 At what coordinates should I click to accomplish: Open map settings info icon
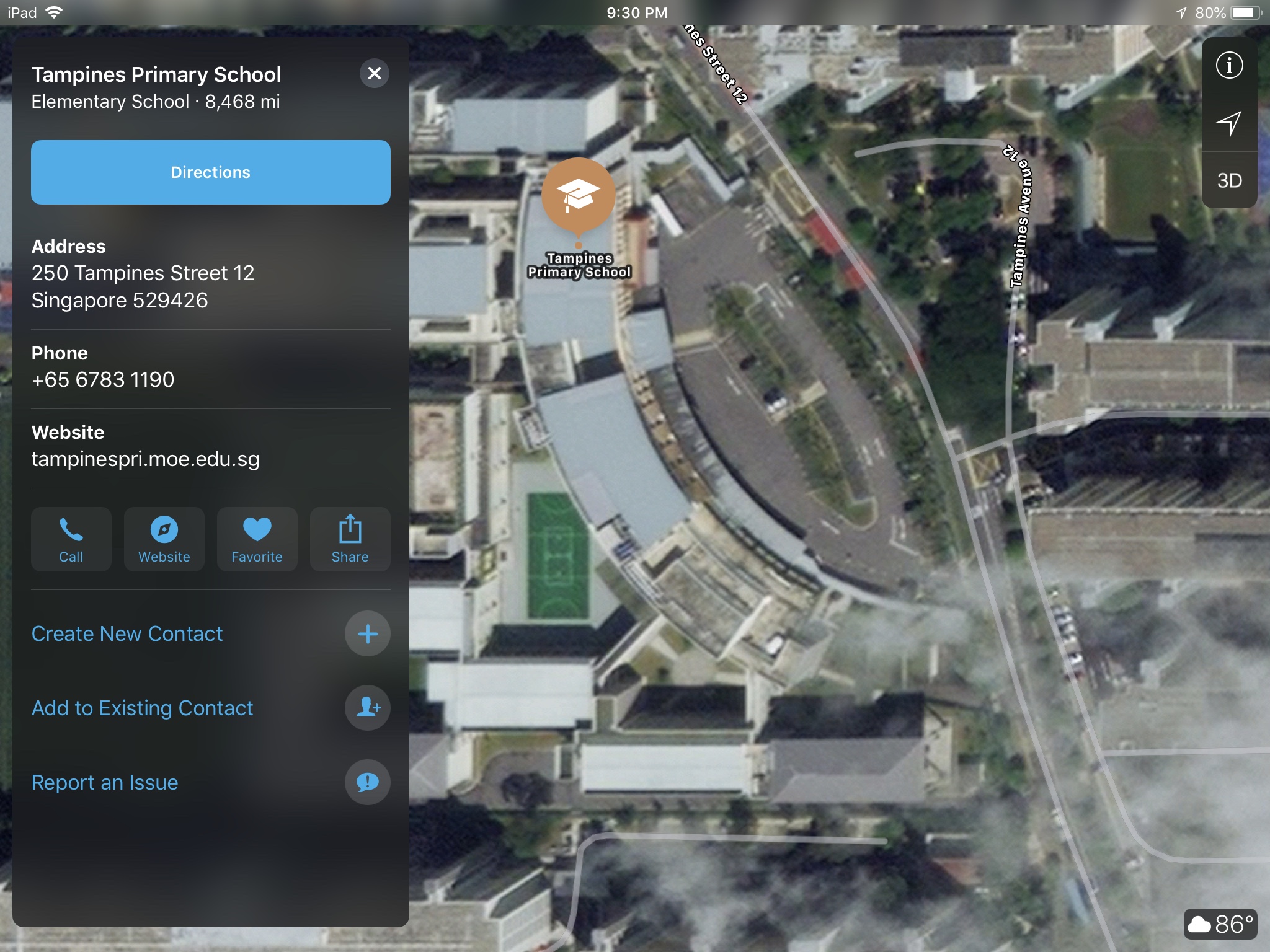(x=1229, y=65)
